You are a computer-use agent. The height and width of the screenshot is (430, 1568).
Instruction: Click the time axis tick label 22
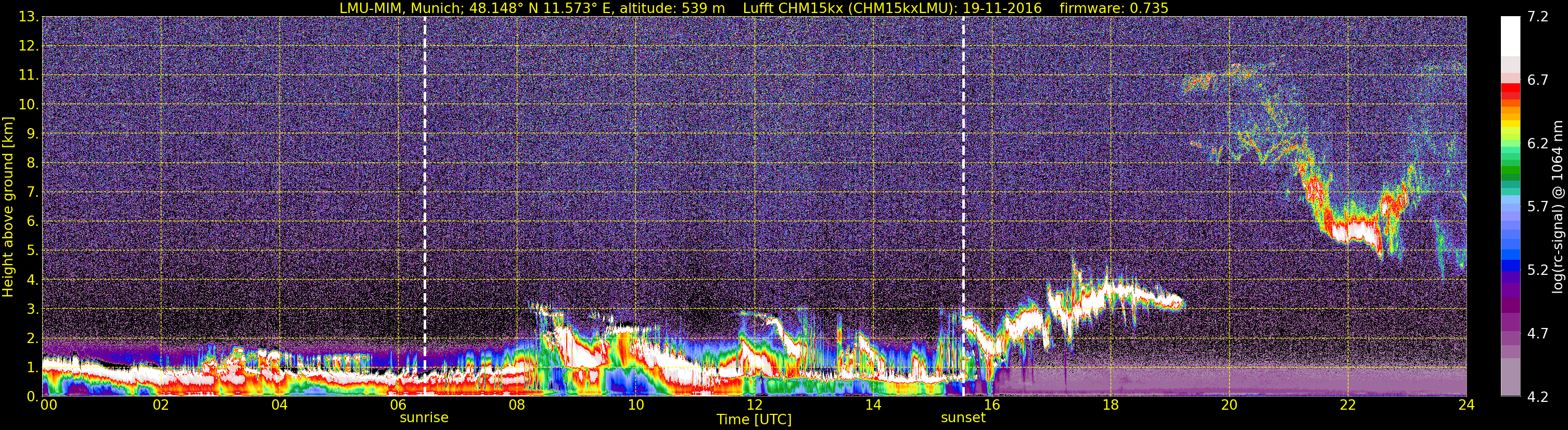tap(1348, 405)
